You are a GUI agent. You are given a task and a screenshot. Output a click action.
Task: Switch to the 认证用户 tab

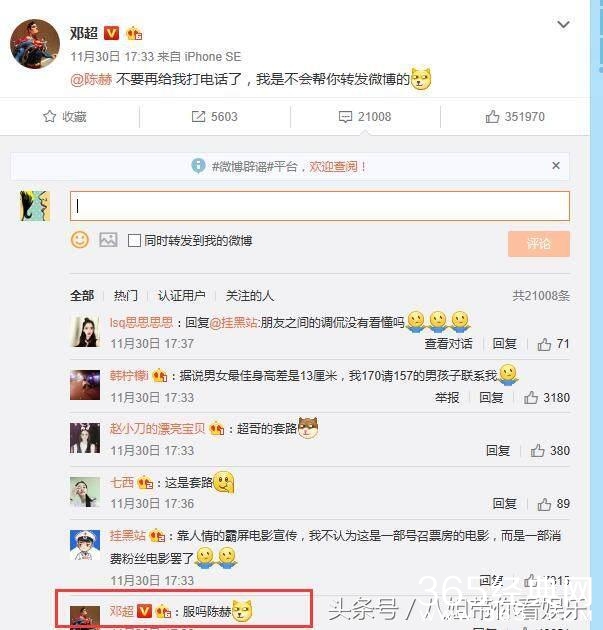point(182,296)
